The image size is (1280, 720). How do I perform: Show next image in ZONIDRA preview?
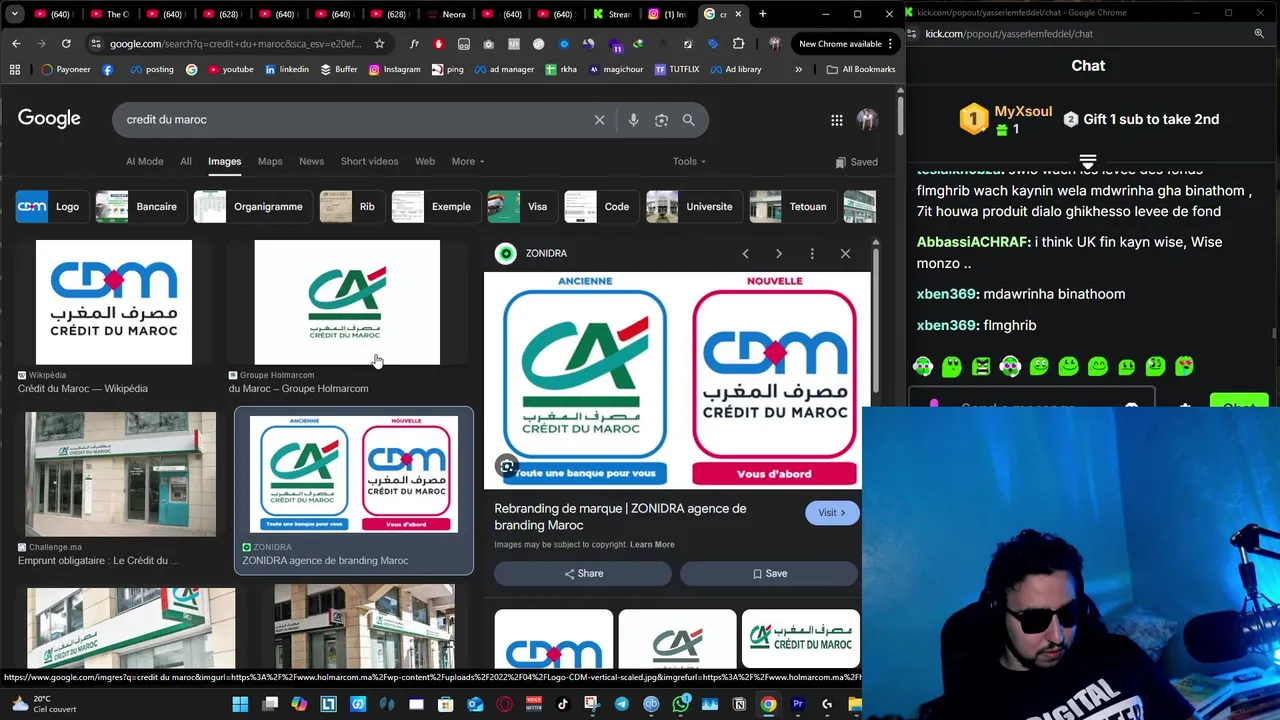[x=779, y=254]
